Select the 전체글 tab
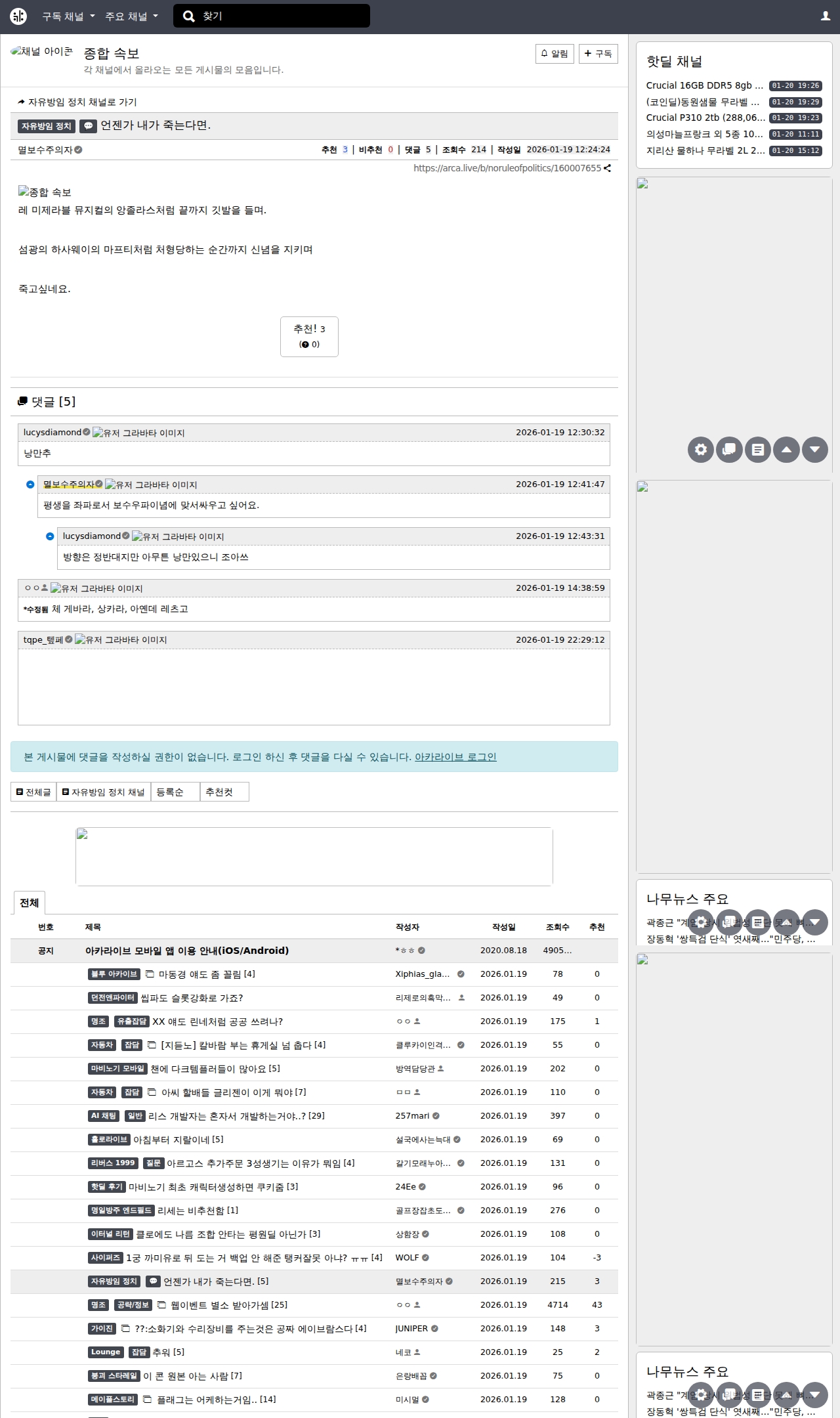The width and height of the screenshot is (840, 1418). tap(33, 792)
